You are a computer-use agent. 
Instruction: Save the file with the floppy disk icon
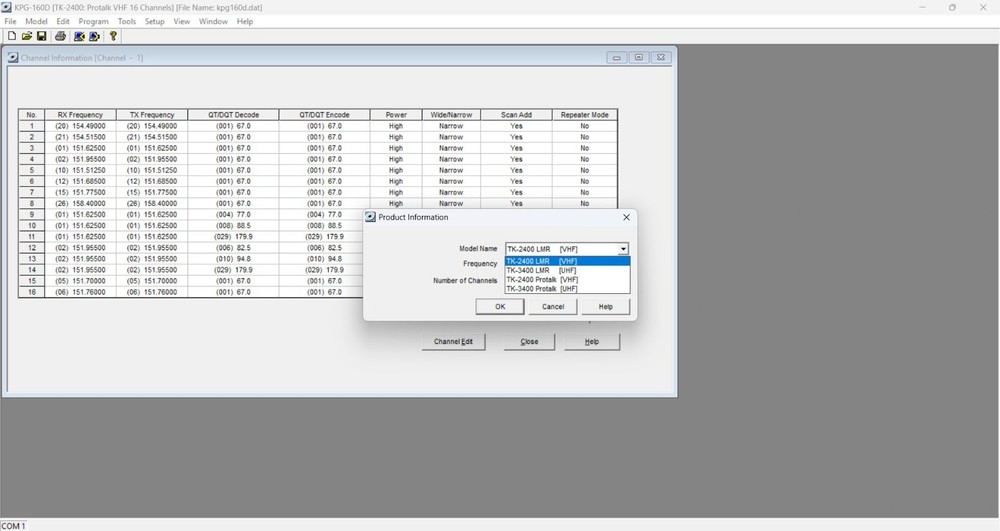pyautogui.click(x=41, y=36)
